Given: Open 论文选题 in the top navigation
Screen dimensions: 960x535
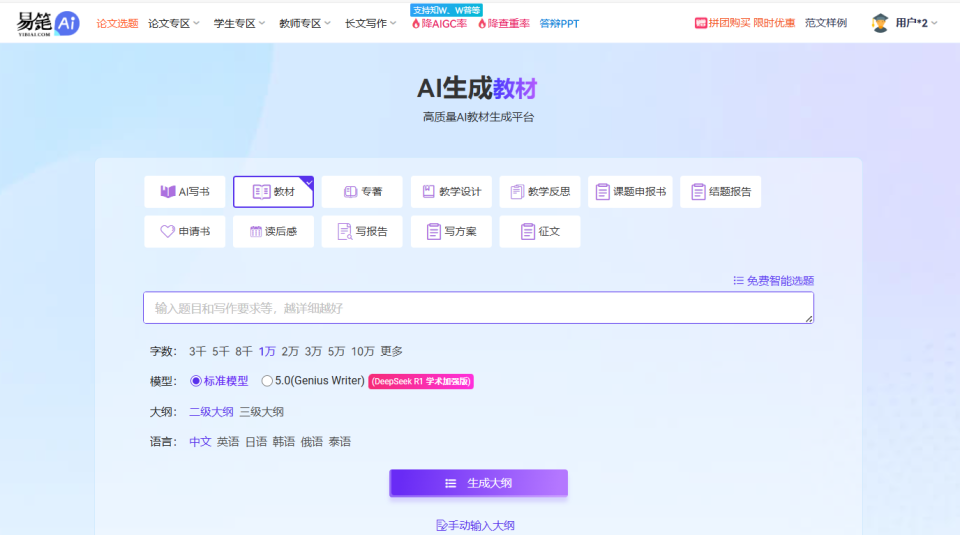Looking at the screenshot, I should [117, 23].
